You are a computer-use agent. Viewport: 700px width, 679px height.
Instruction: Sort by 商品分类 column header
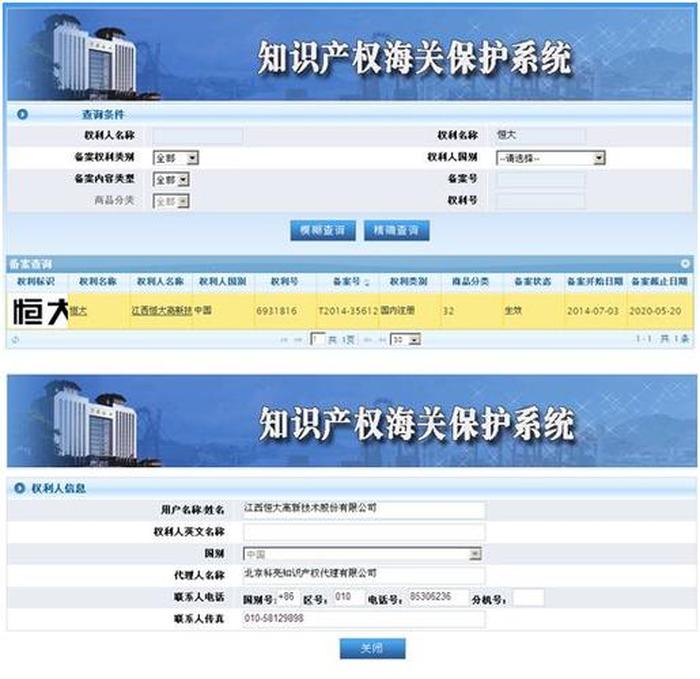pos(471,282)
